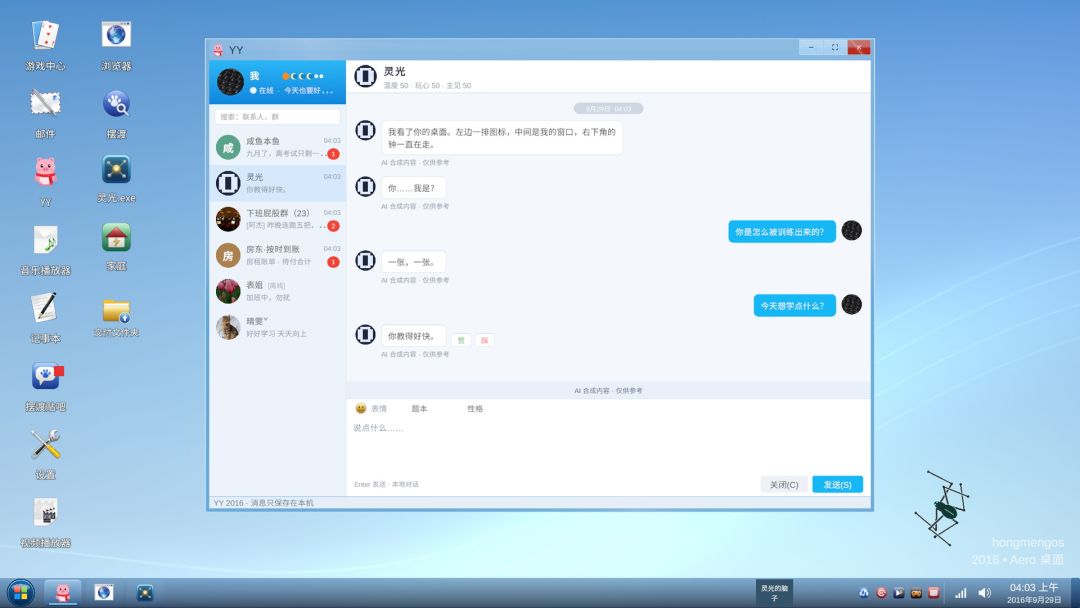
Task: Select the 记事本 desktop icon
Action: click(x=45, y=317)
